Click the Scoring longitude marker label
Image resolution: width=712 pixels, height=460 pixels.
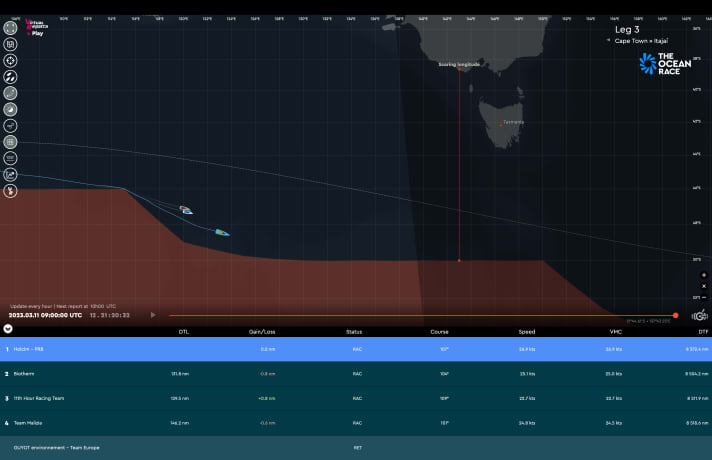click(459, 64)
